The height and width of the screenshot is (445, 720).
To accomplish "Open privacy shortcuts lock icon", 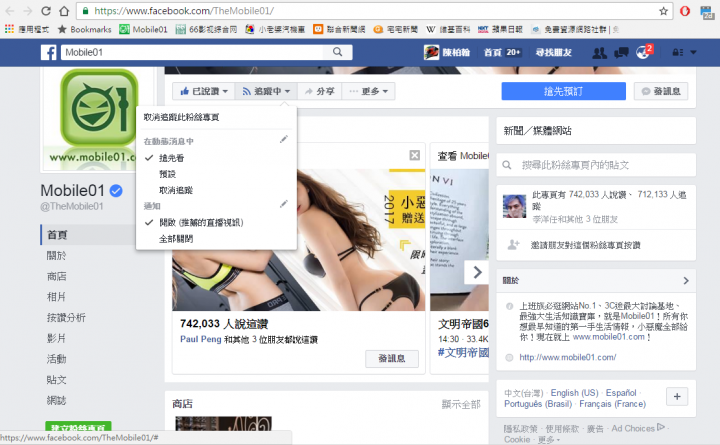I will 677,52.
